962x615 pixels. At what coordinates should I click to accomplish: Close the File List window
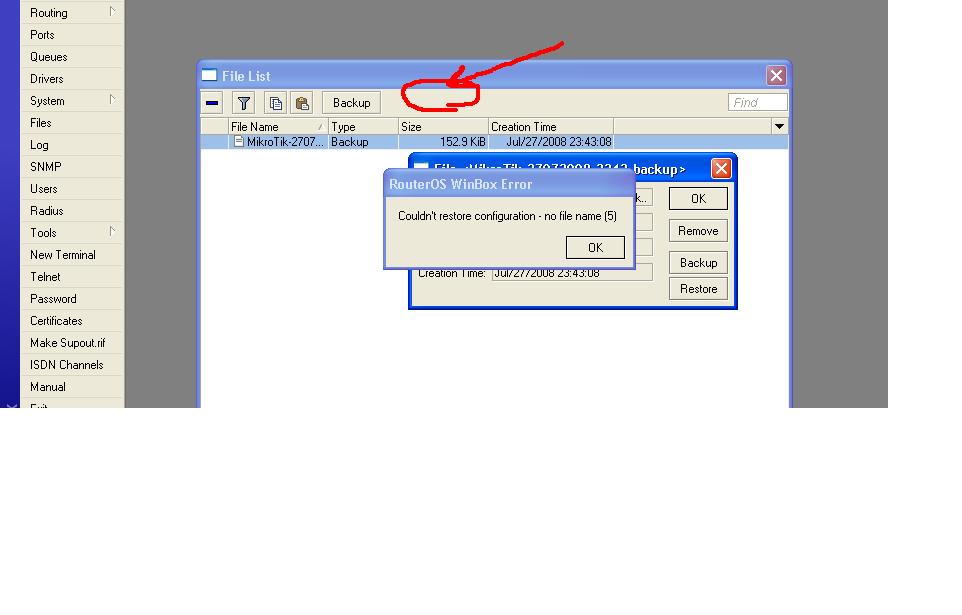[x=776, y=75]
